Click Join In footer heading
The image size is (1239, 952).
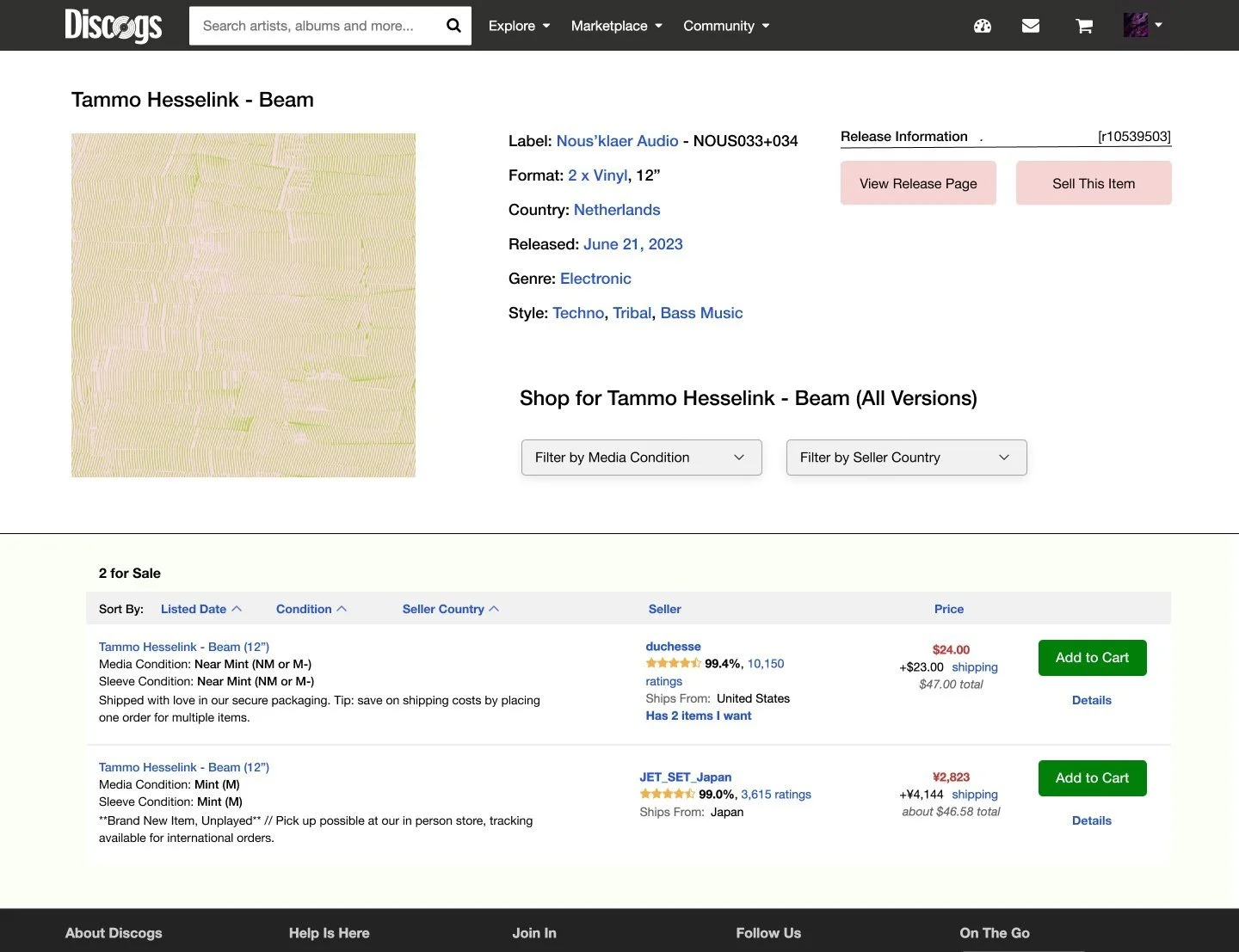(x=534, y=933)
